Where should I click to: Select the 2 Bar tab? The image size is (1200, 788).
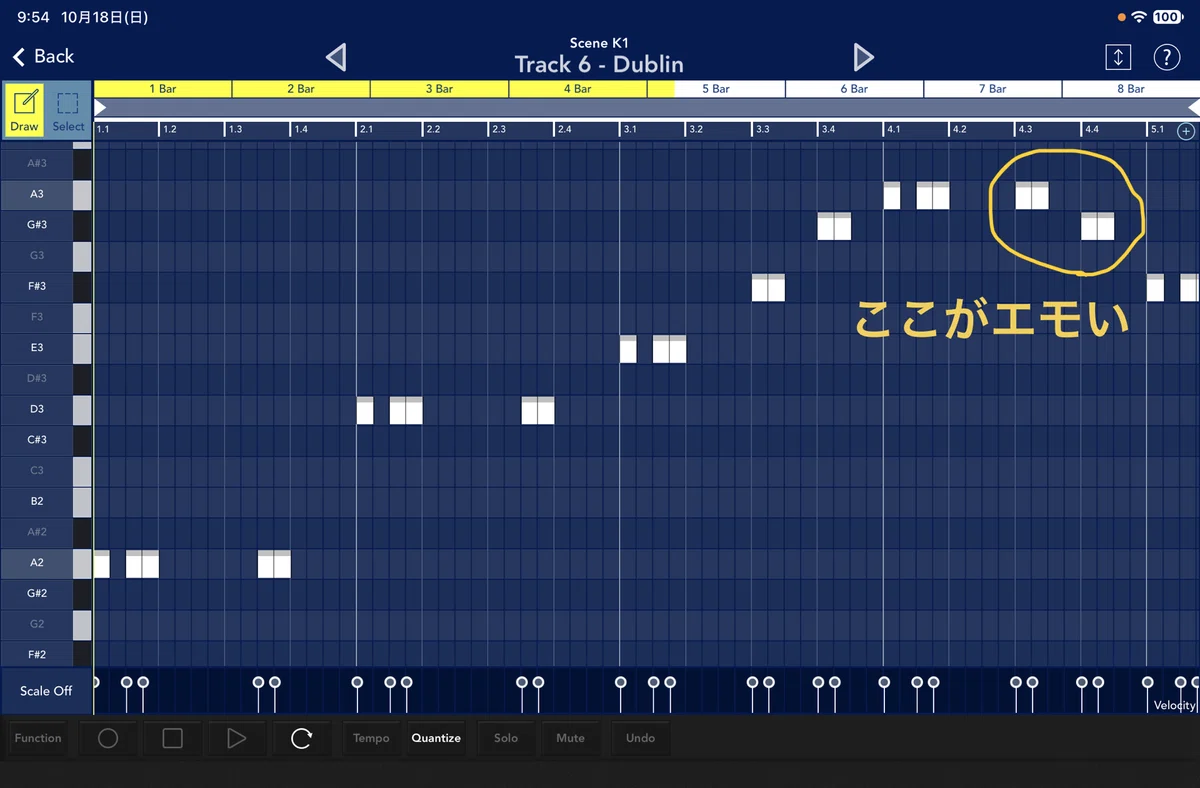(x=301, y=89)
